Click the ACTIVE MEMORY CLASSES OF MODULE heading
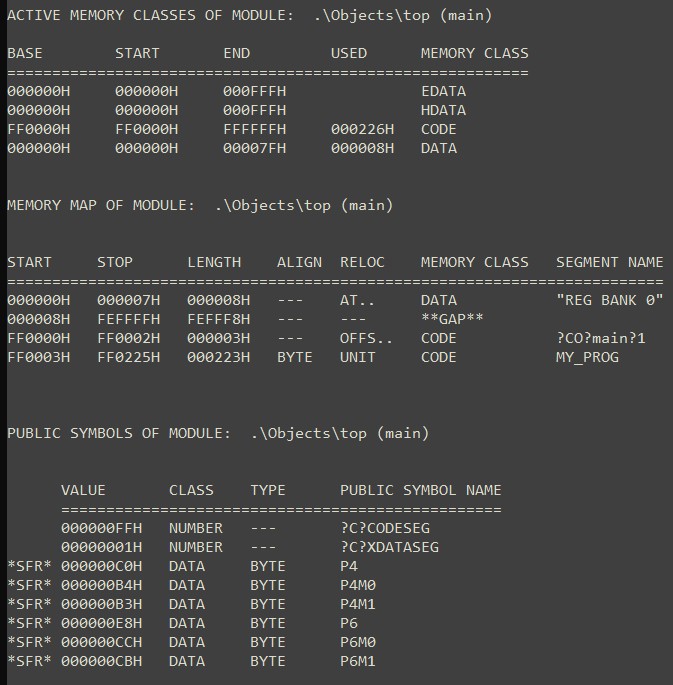Screen dimensions: 673x685 (150, 15)
